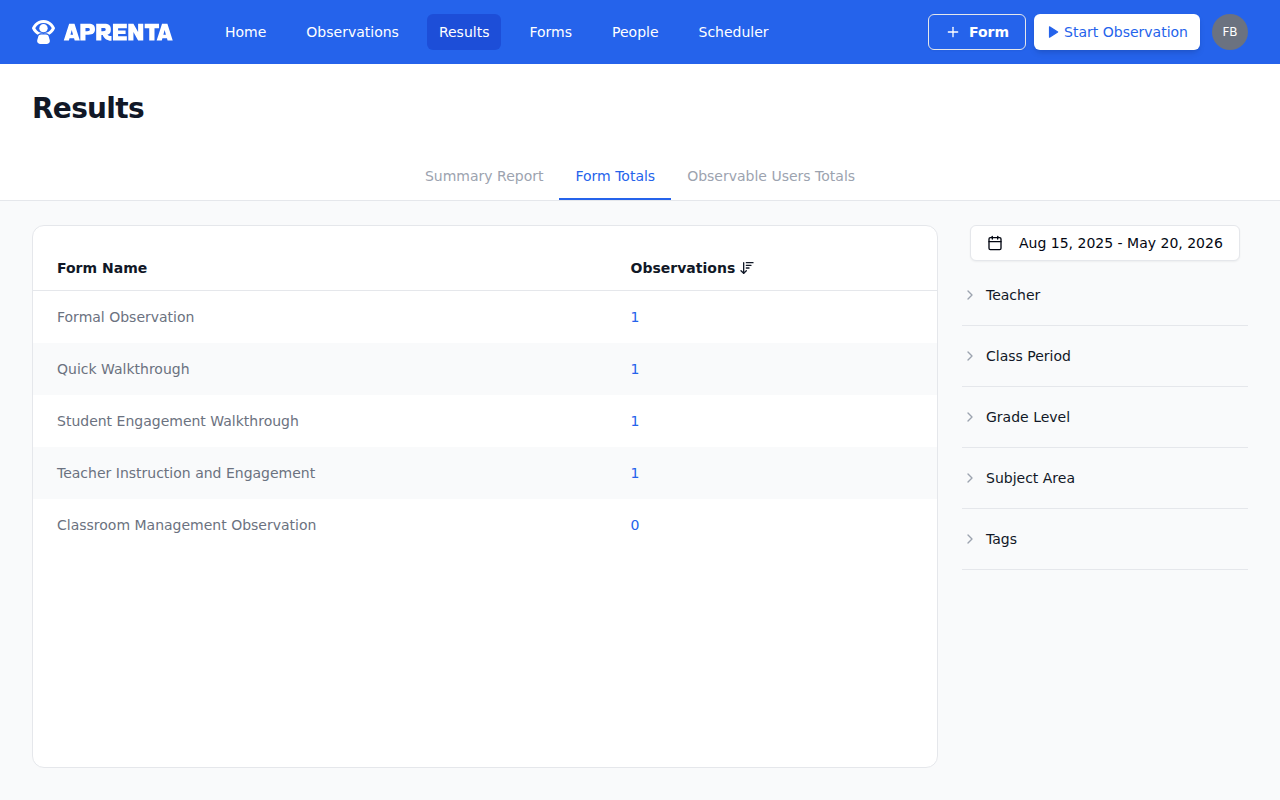The width and height of the screenshot is (1280, 800).
Task: Sort the table by Form Name header
Action: coord(102,267)
